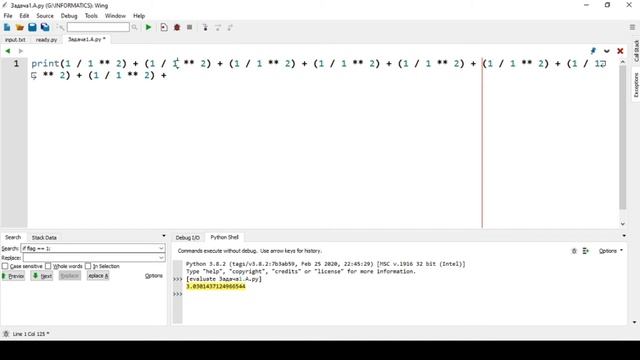
Task: Click the red bug debug icon
Action: tap(177, 27)
